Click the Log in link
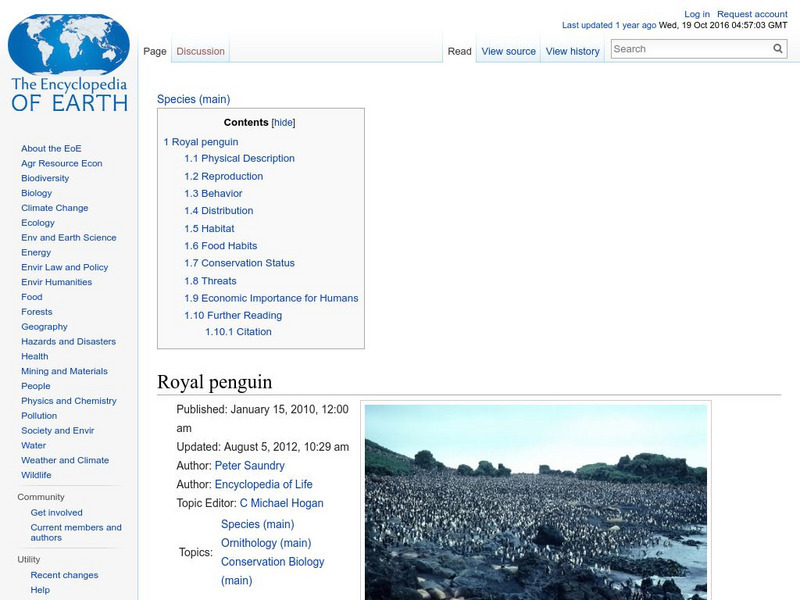This screenshot has height=600, width=800. coord(697,14)
